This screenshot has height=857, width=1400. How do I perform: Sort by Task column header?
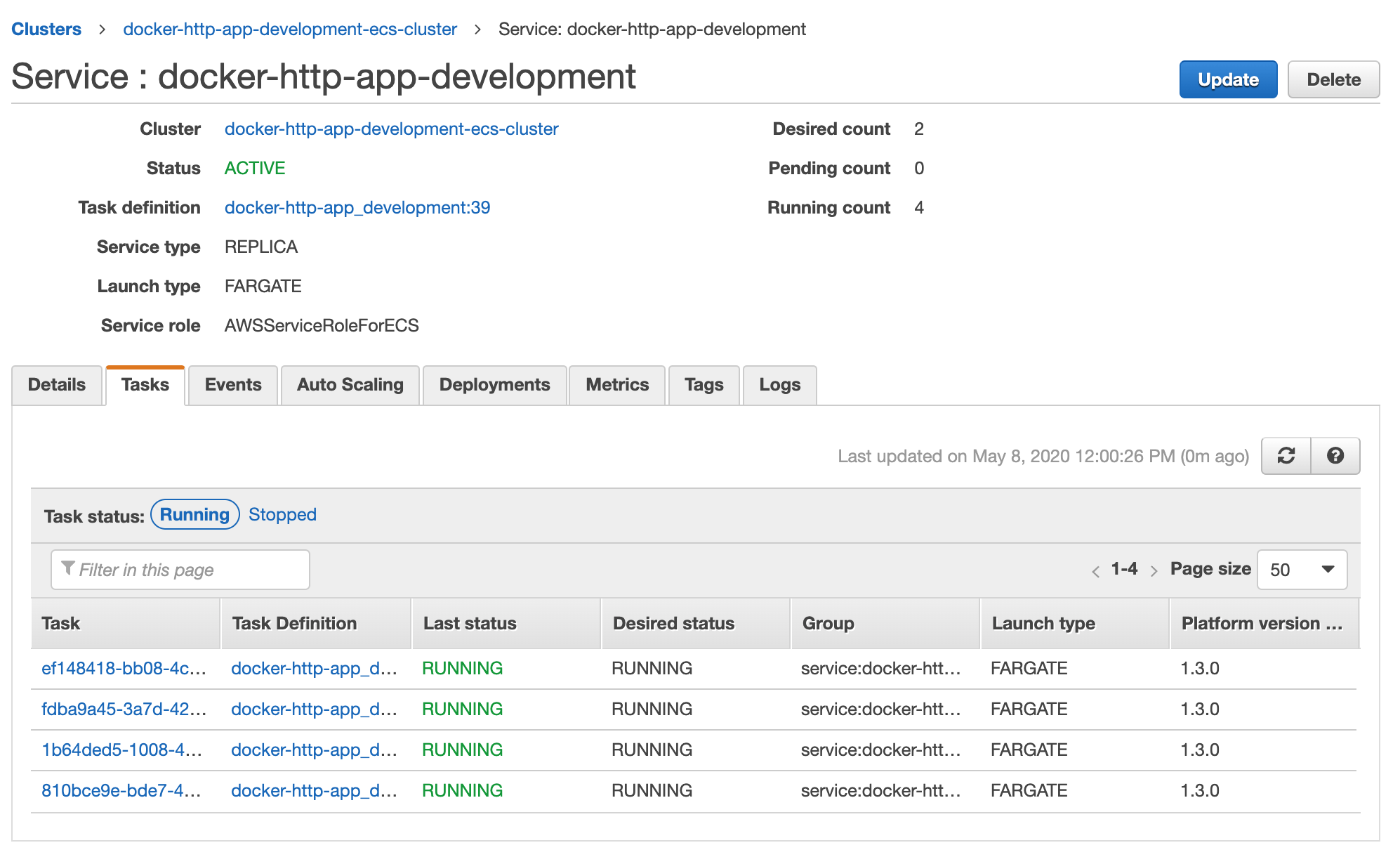tap(61, 623)
